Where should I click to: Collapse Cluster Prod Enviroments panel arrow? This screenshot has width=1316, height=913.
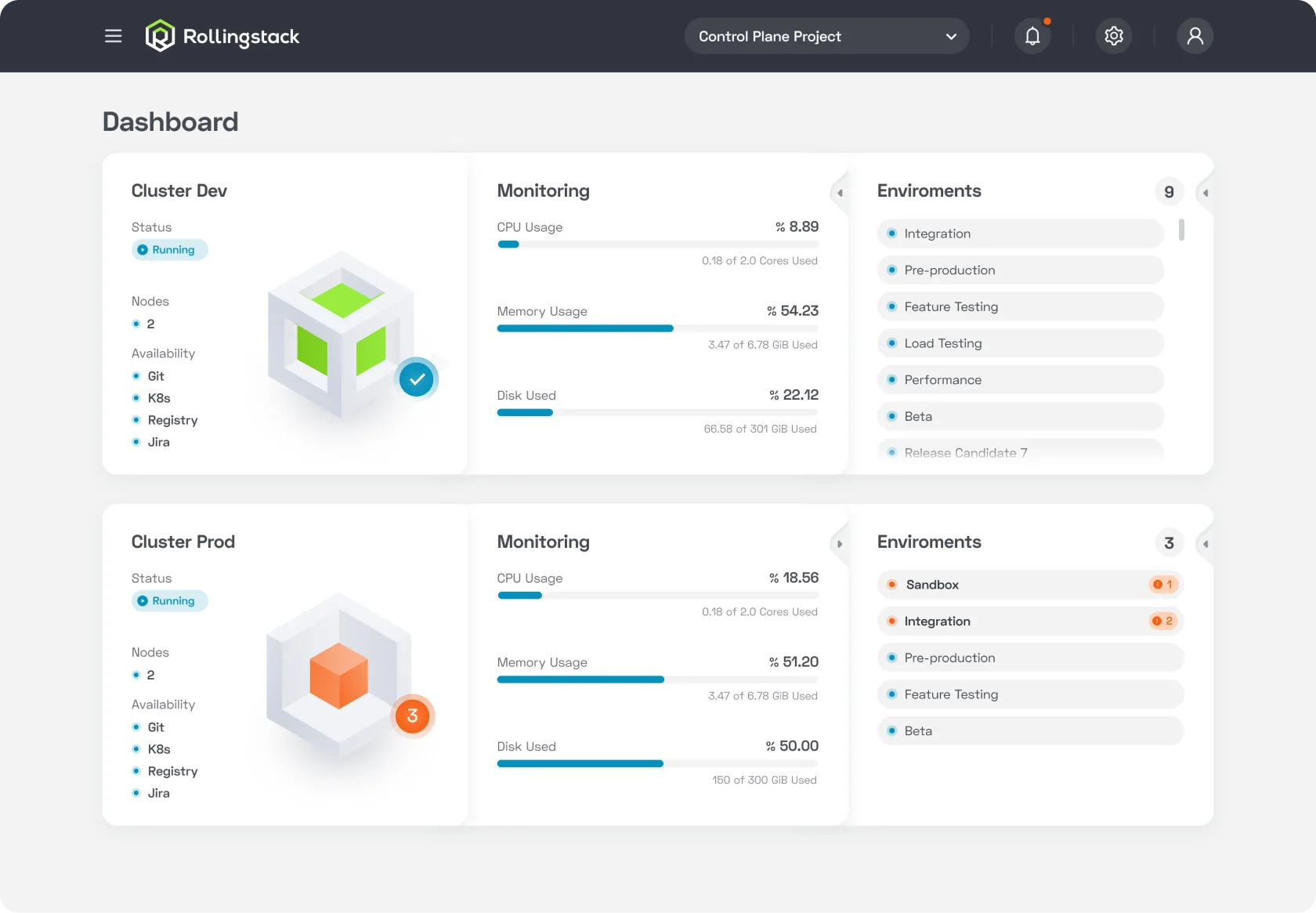point(1206,544)
